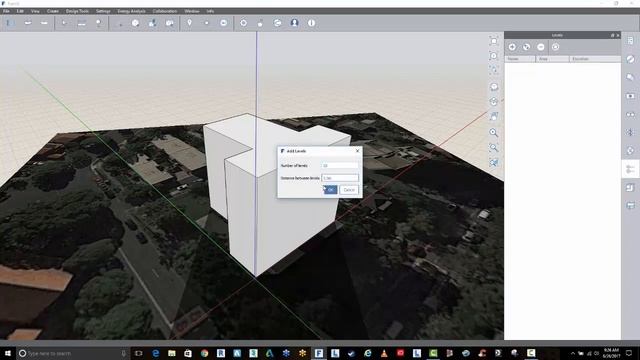Click the zoom region magnifier icon
The height and width of the screenshot is (360, 640).
click(x=494, y=147)
